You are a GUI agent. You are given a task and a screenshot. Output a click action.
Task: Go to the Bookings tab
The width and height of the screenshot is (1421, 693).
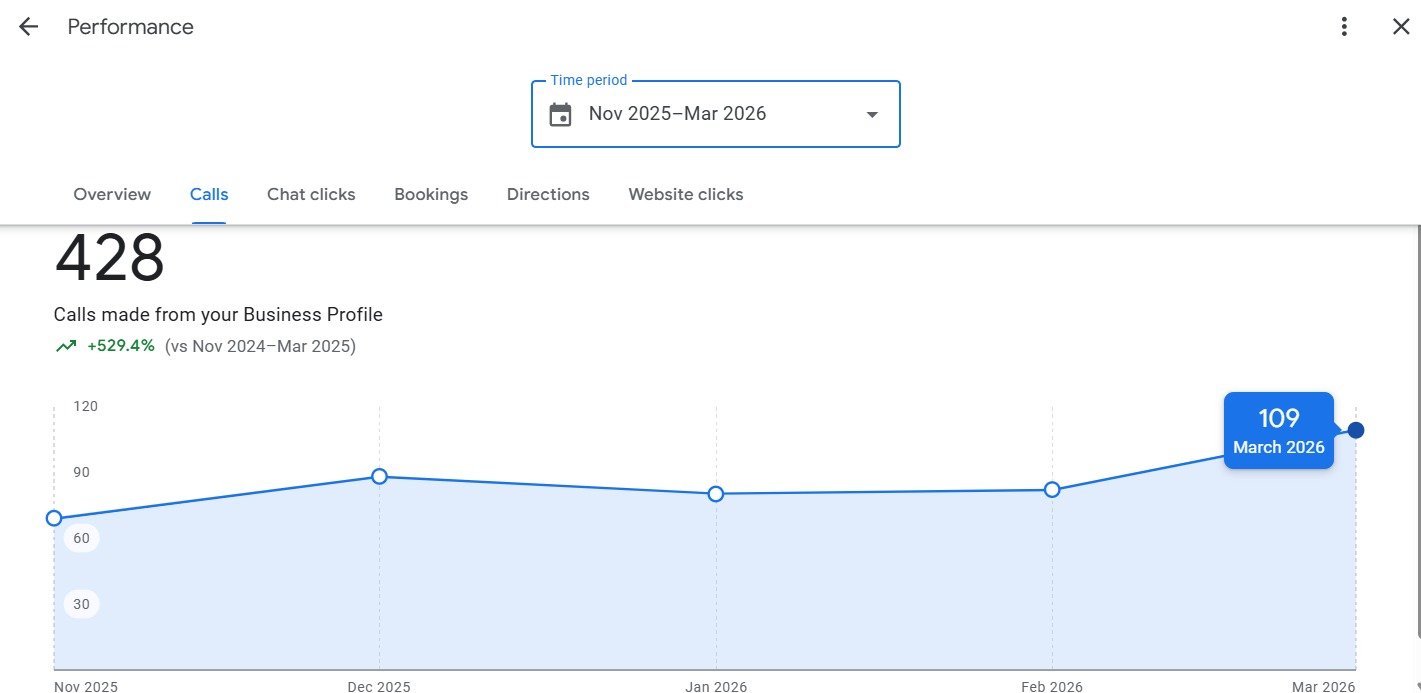431,194
